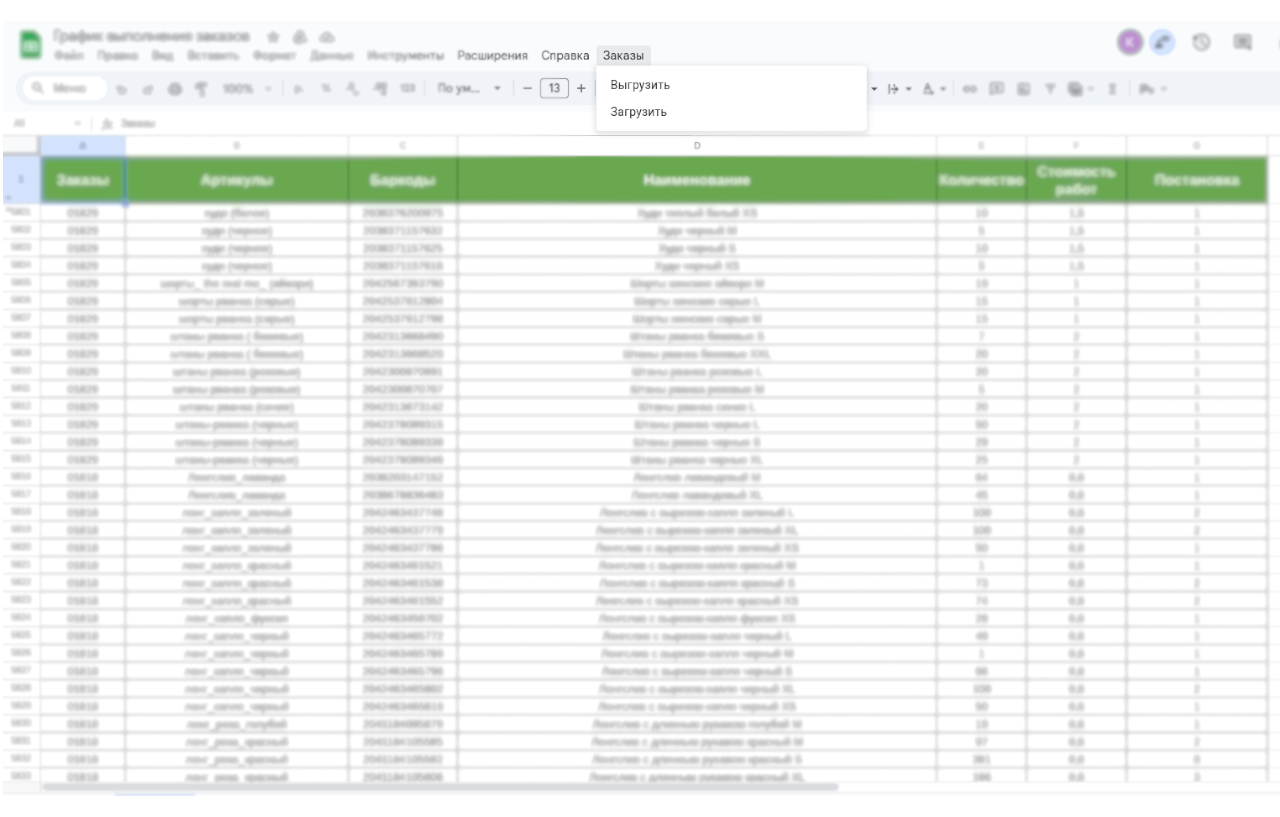Open the Формат menu
The width and height of the screenshot is (1280, 817).
tap(275, 55)
